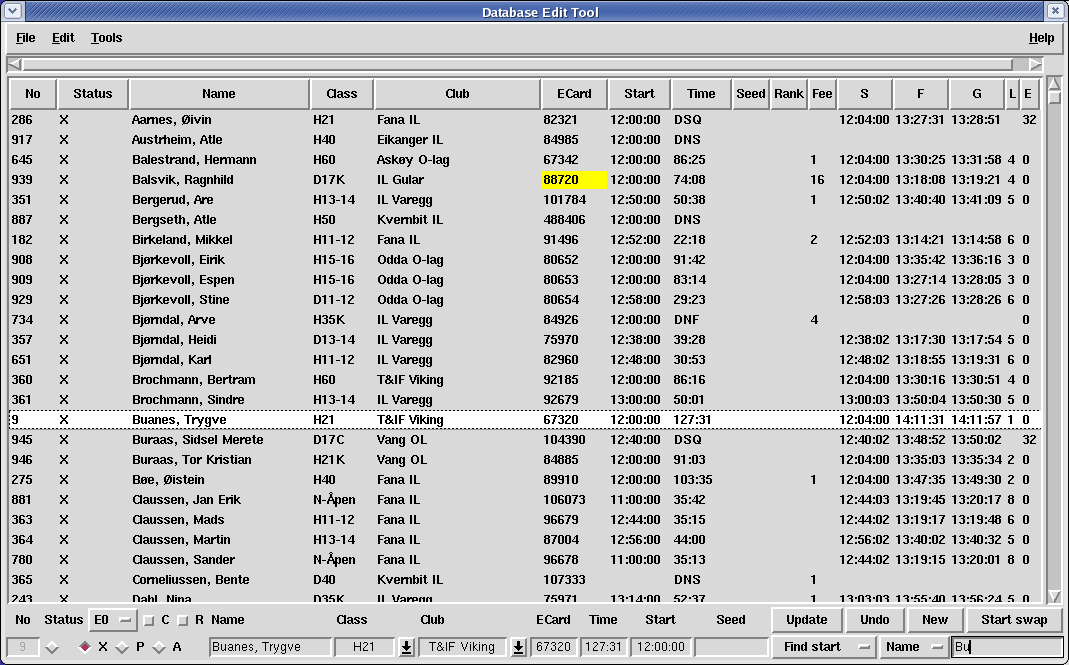Open the window menu icon in title bar

tap(12, 12)
